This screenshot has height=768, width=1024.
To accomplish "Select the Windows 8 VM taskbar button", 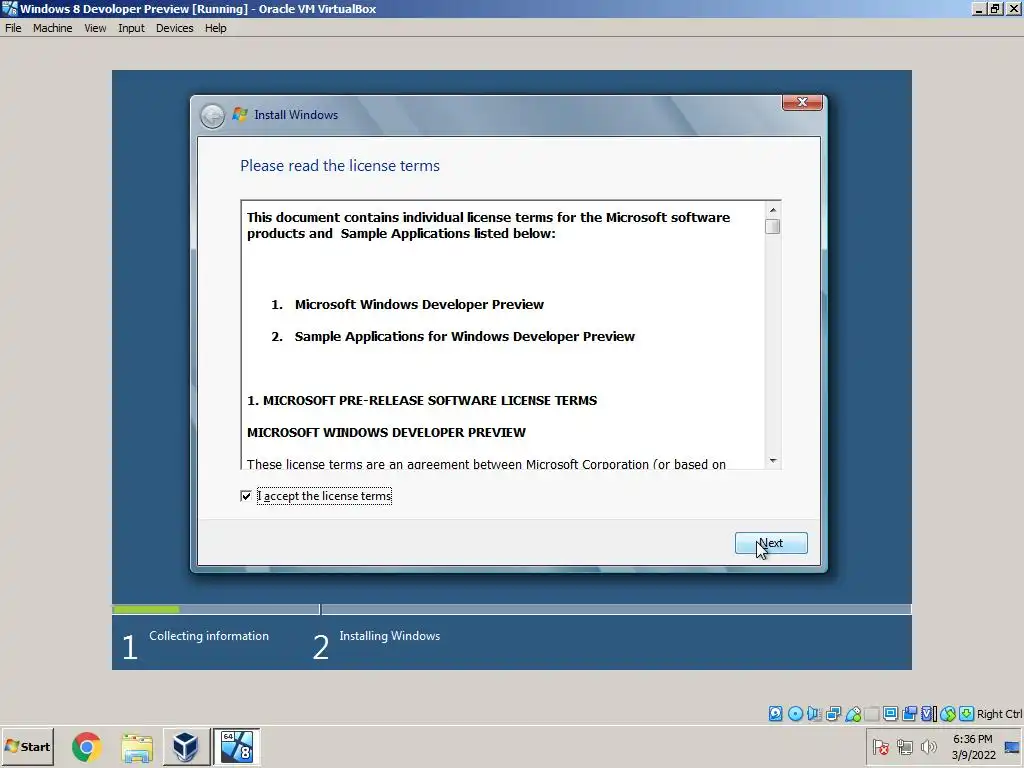I will 236,746.
